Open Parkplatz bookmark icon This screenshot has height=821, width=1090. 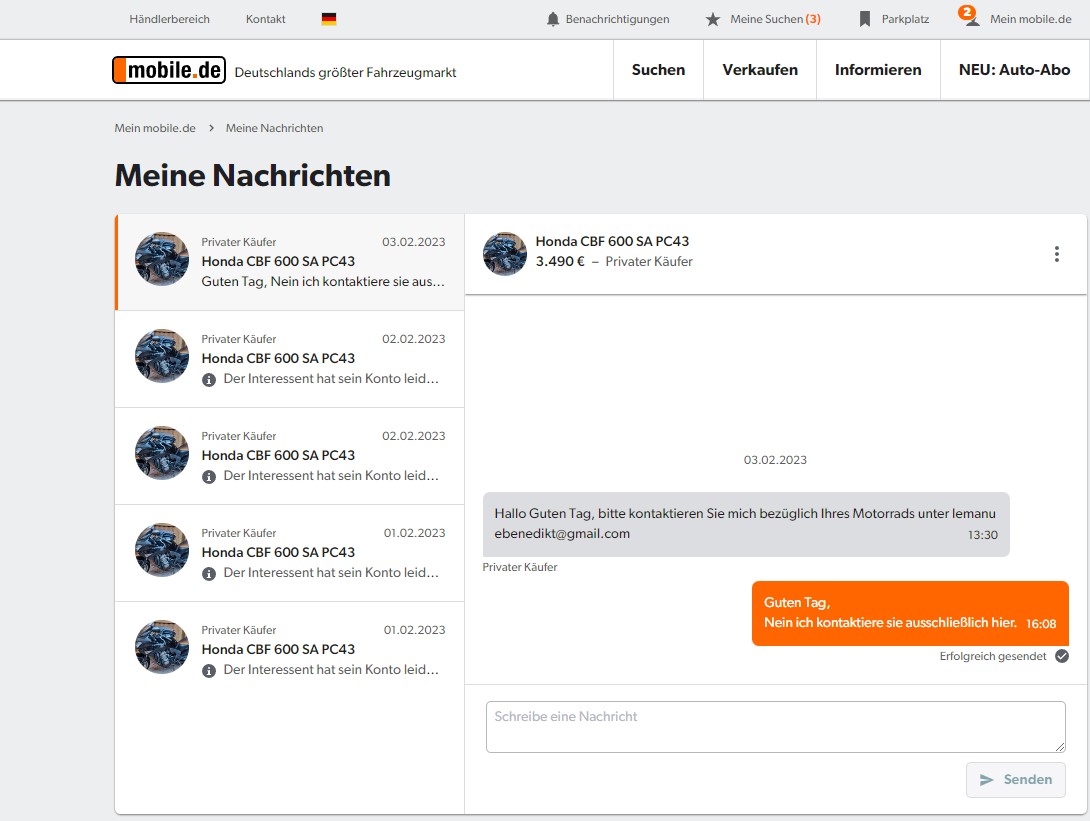865,19
